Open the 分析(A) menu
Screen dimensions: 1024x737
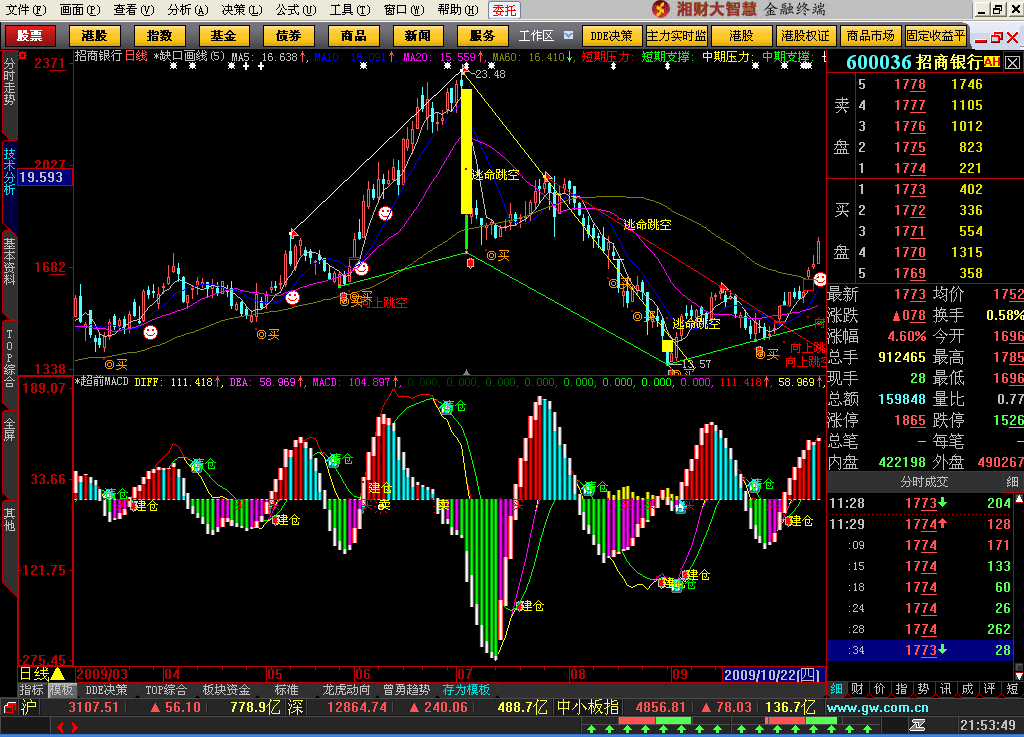[x=187, y=10]
